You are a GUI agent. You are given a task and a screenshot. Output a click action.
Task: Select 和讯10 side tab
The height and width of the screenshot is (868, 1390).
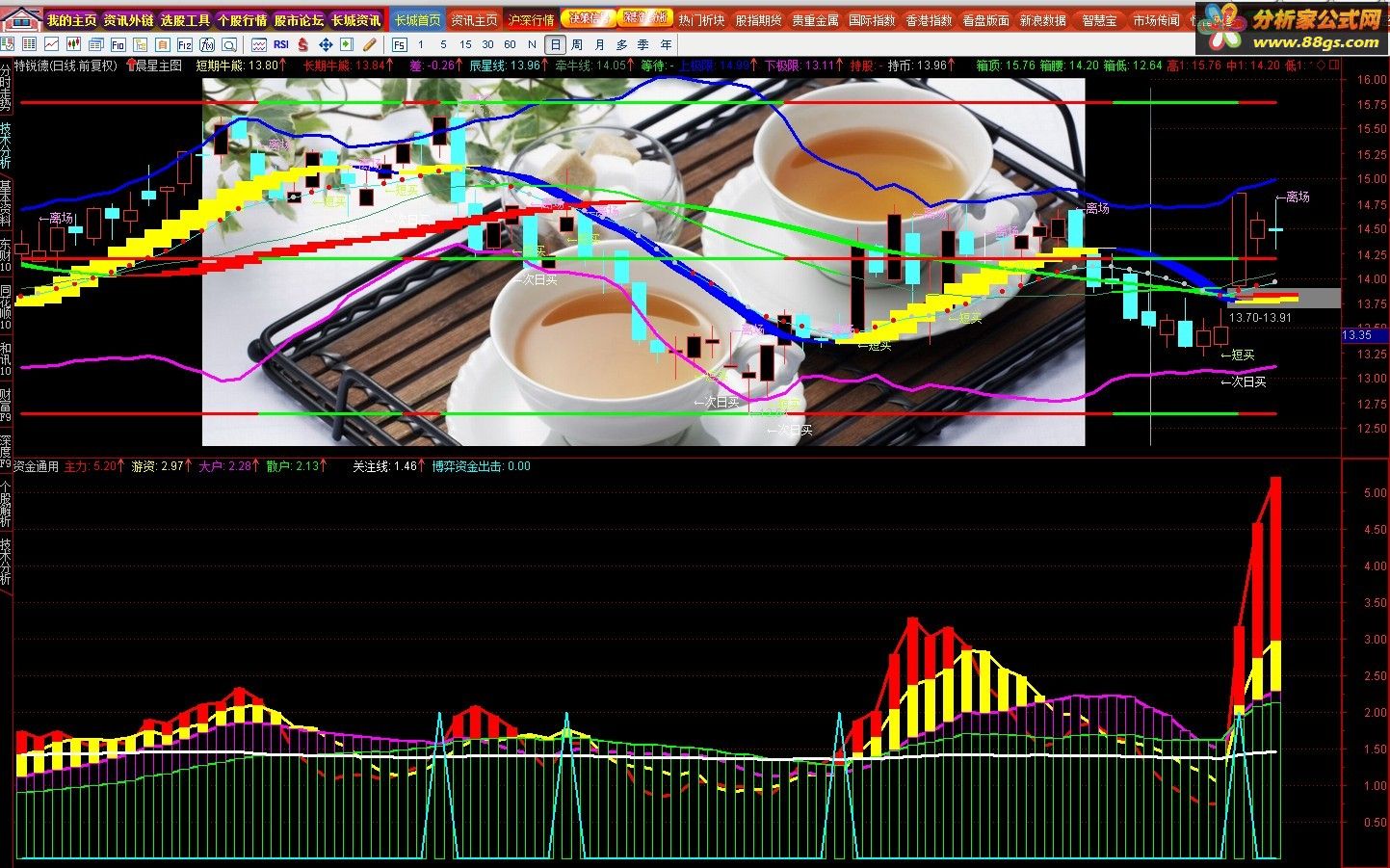point(6,358)
